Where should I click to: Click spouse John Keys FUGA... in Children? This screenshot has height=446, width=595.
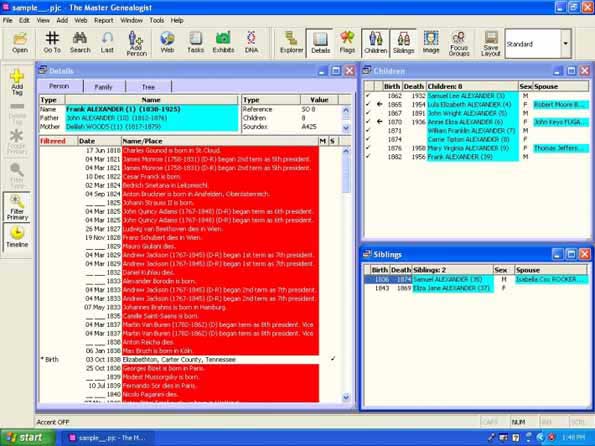pyautogui.click(x=561, y=122)
